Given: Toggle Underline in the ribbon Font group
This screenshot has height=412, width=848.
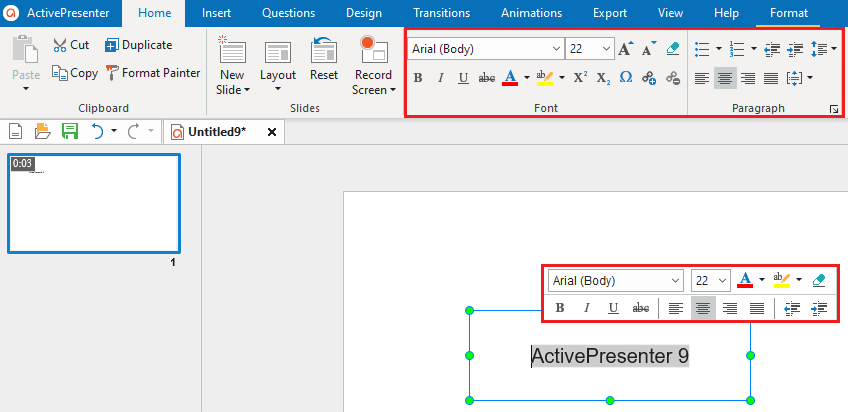Looking at the screenshot, I should [463, 78].
